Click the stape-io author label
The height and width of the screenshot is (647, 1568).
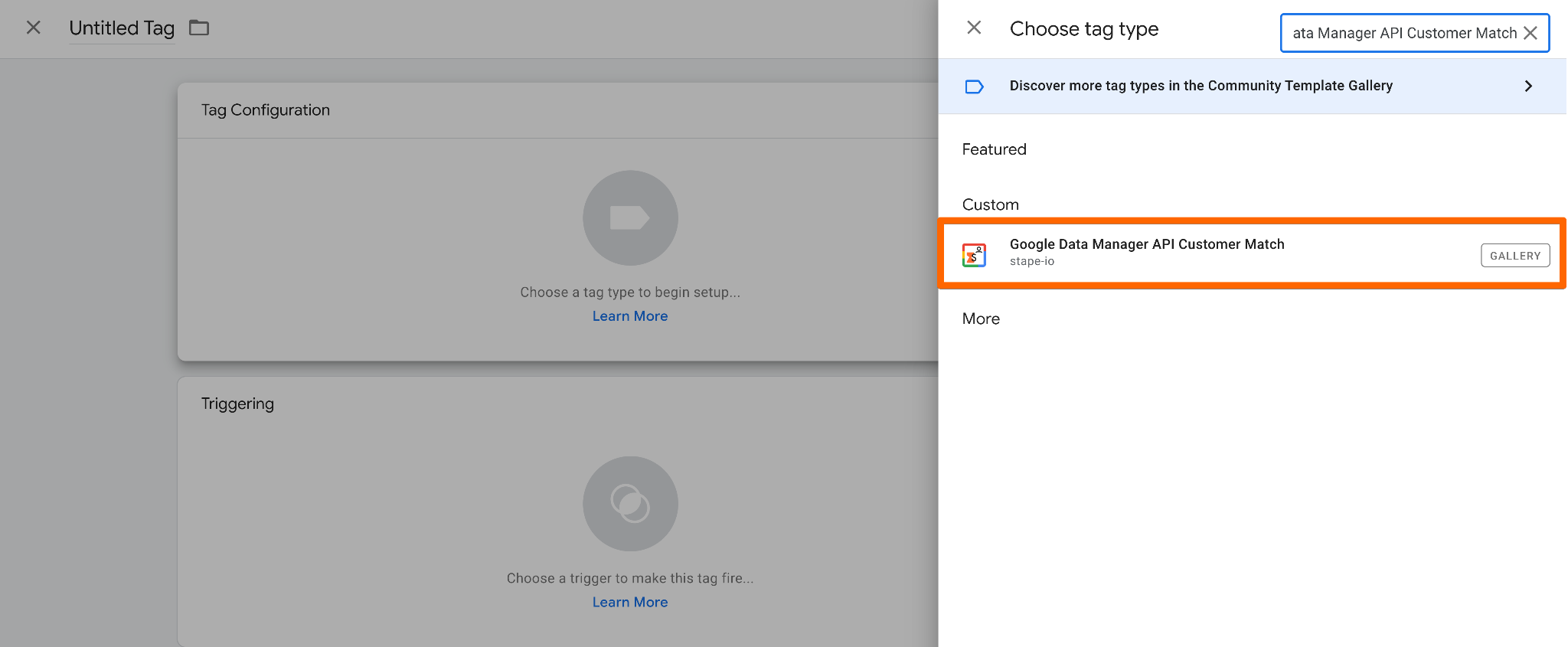click(1032, 262)
